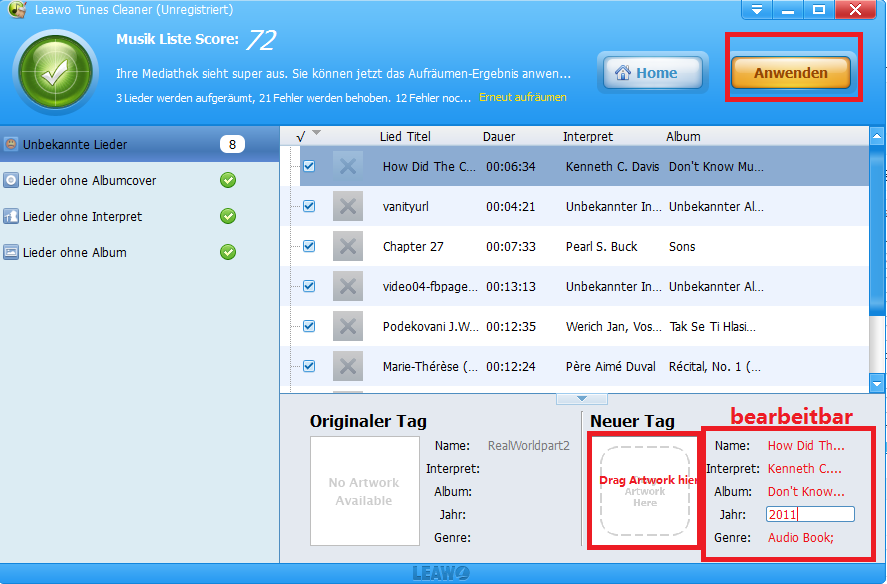Image resolution: width=887 pixels, height=584 pixels.
Task: Click the new tag artwork drop area
Action: pyautogui.click(x=645, y=491)
